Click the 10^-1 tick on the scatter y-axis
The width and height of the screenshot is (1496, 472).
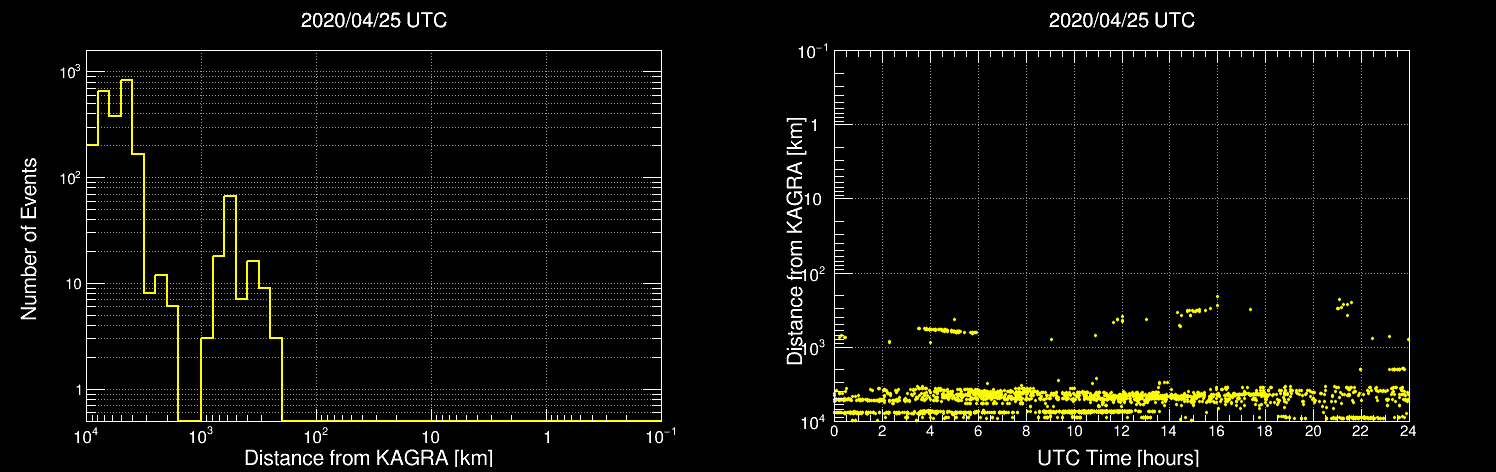[x=814, y=51]
